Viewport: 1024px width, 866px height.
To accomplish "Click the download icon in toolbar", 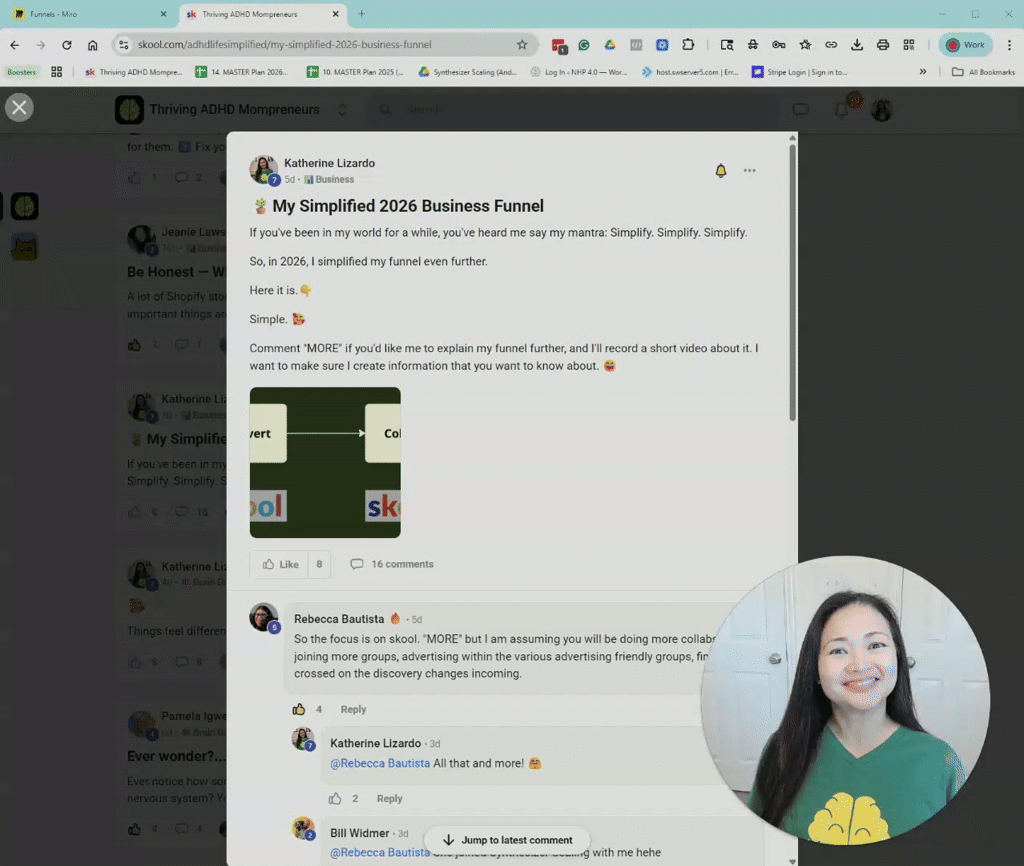I will point(857,44).
